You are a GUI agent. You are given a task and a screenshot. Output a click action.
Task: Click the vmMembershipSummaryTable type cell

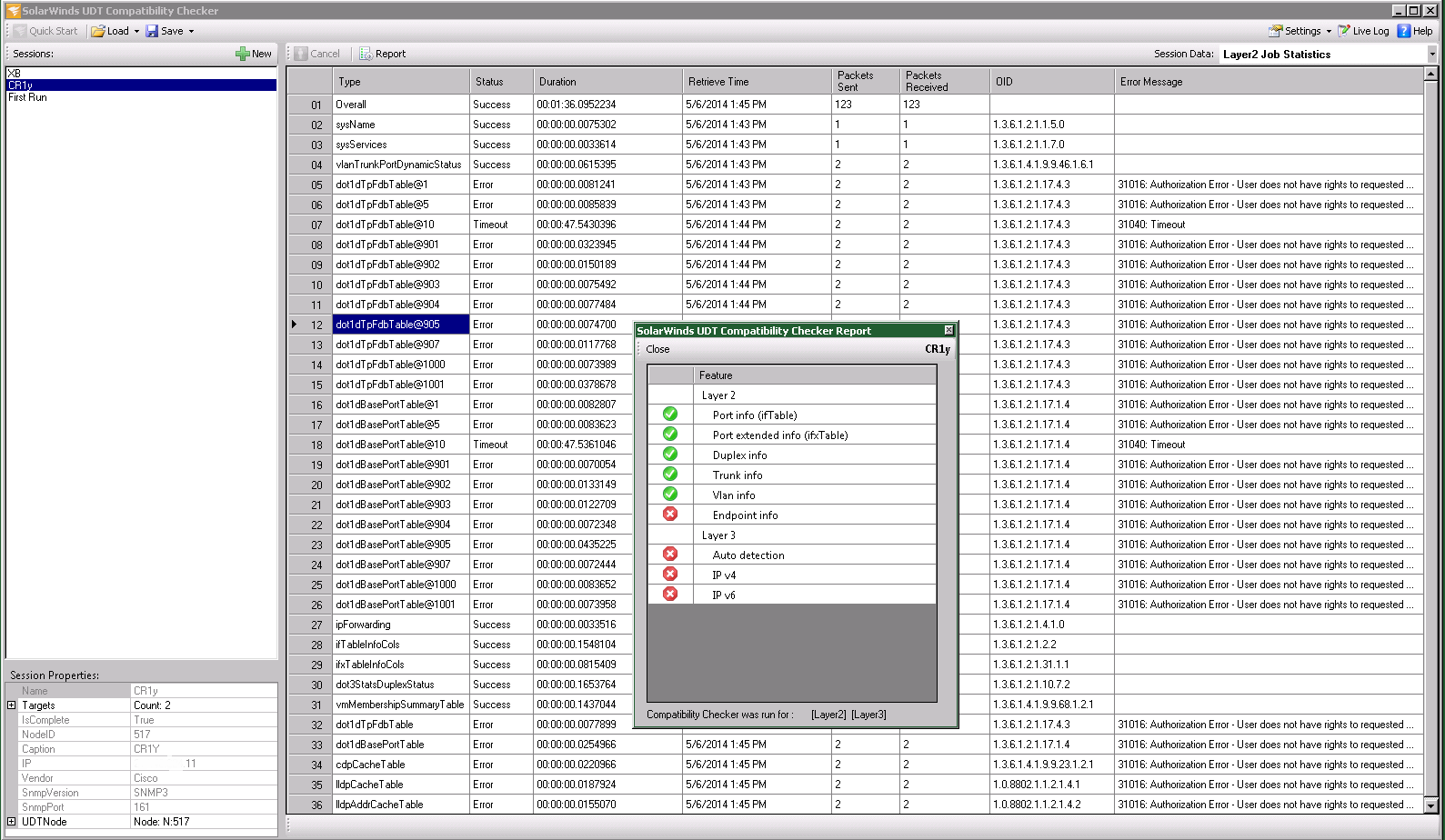(x=401, y=705)
